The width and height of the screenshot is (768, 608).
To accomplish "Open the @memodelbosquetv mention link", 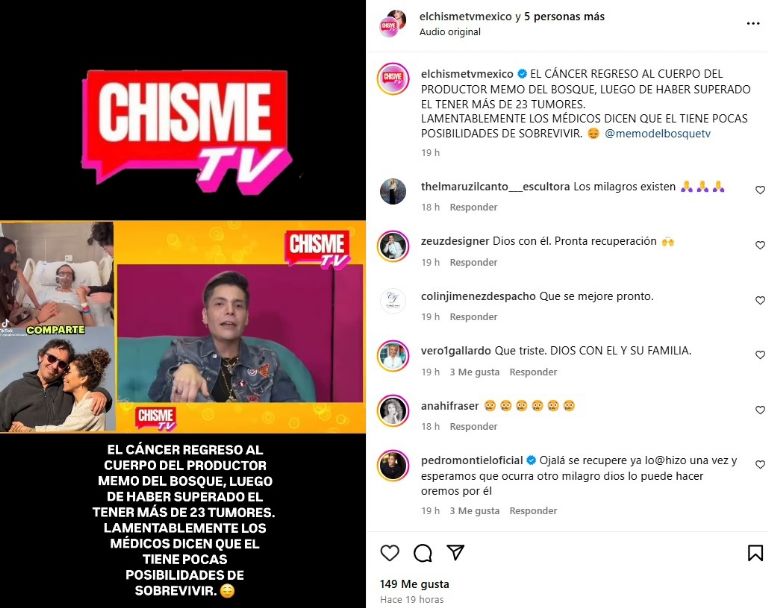I will (657, 133).
